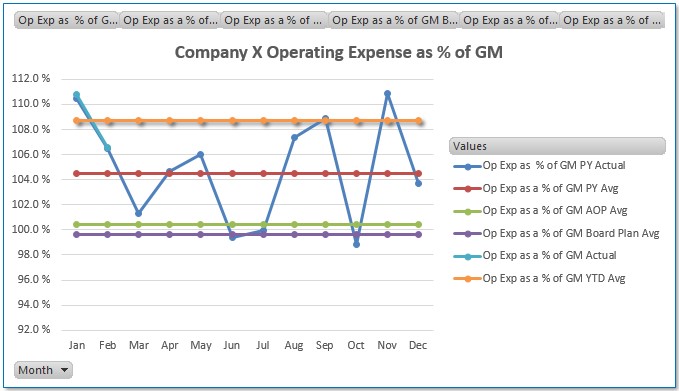Click the 96.0 % vertical axis label
This screenshot has width=679, height=391.
(x=34, y=279)
